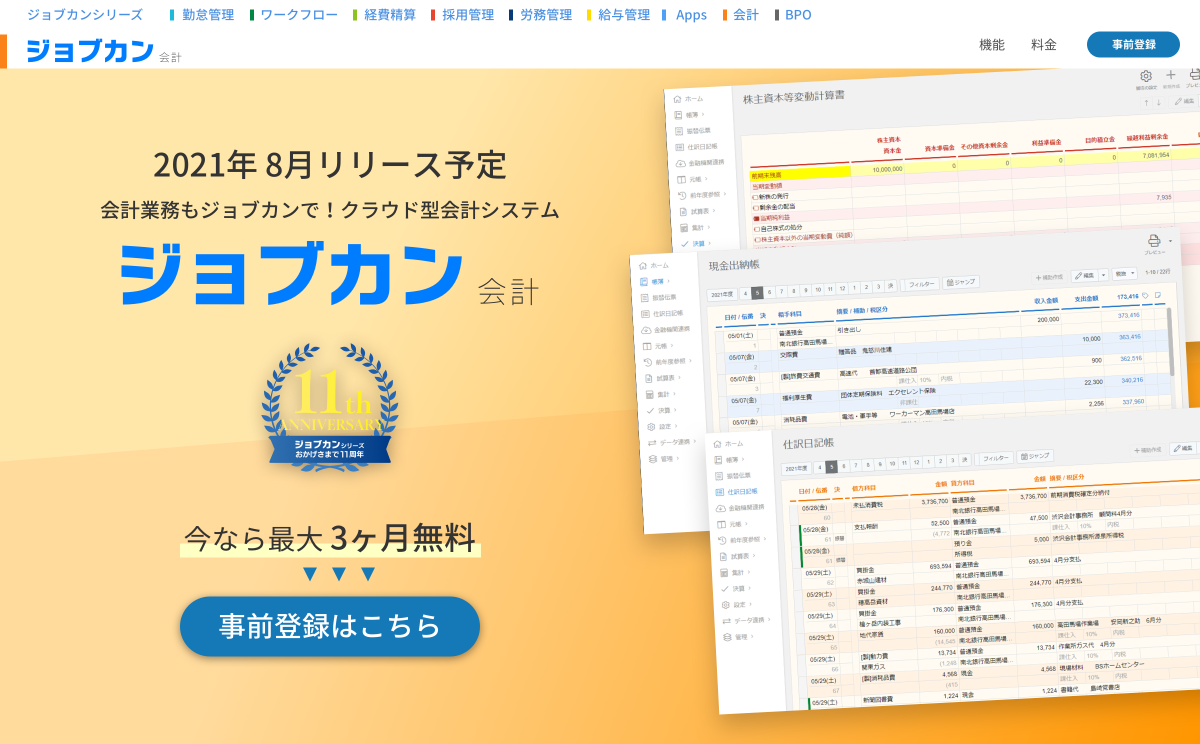1200x744 pixels.
Task: Click ホーム house icon in 現金出納帳 sidebar
Action: [642, 266]
